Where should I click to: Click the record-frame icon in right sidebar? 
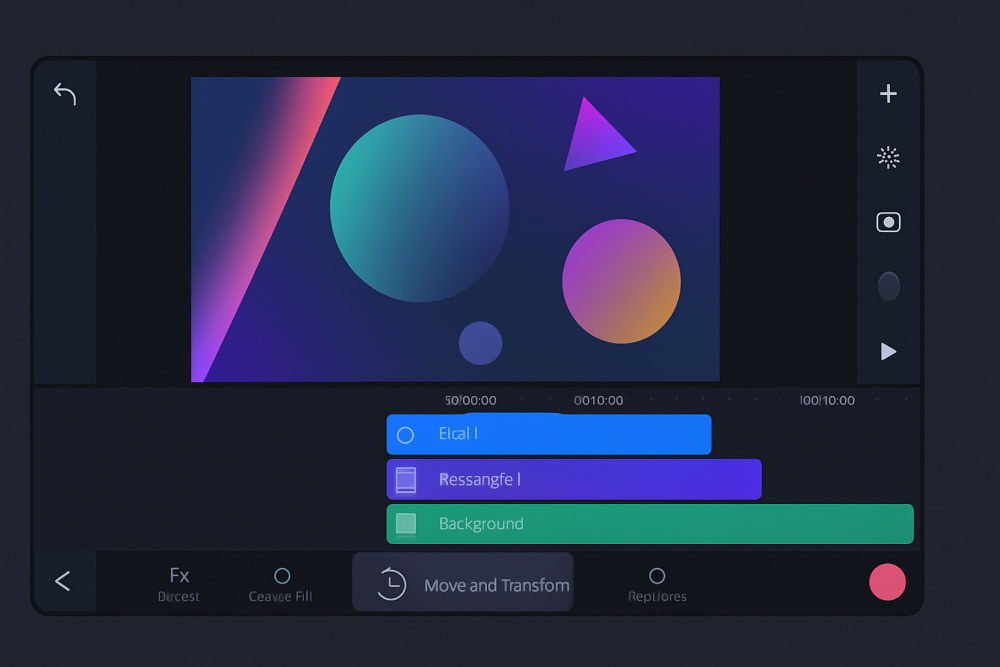(x=888, y=222)
